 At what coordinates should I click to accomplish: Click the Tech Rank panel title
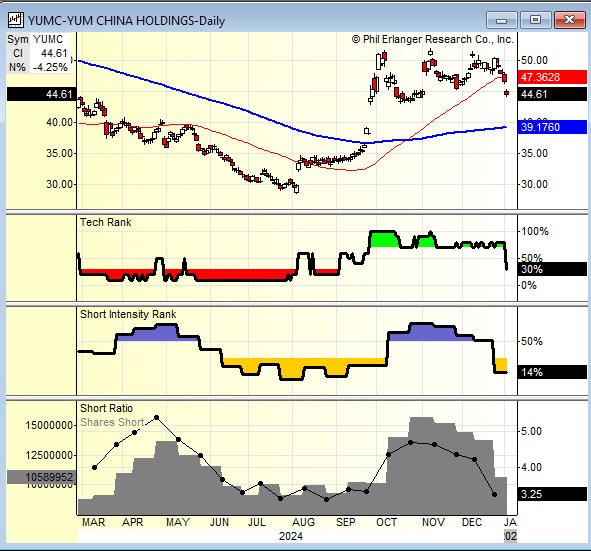point(106,222)
